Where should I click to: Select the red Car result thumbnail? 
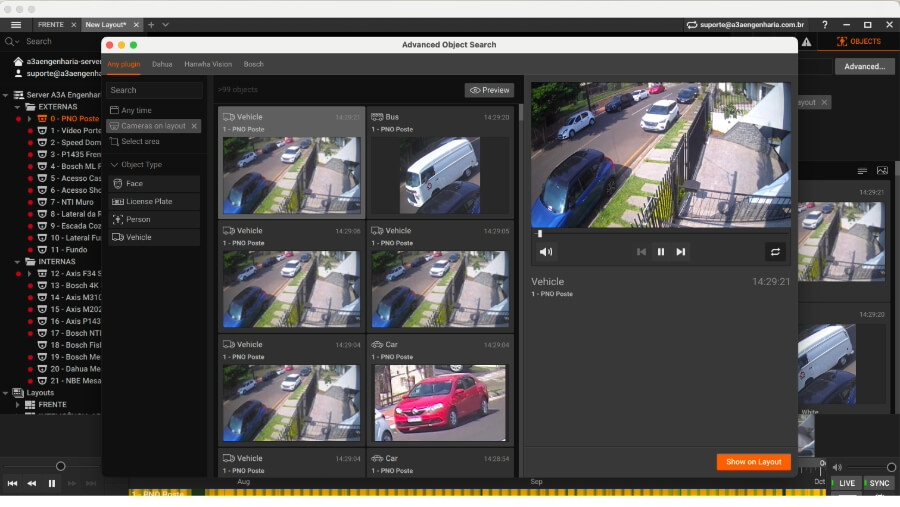tap(440, 403)
